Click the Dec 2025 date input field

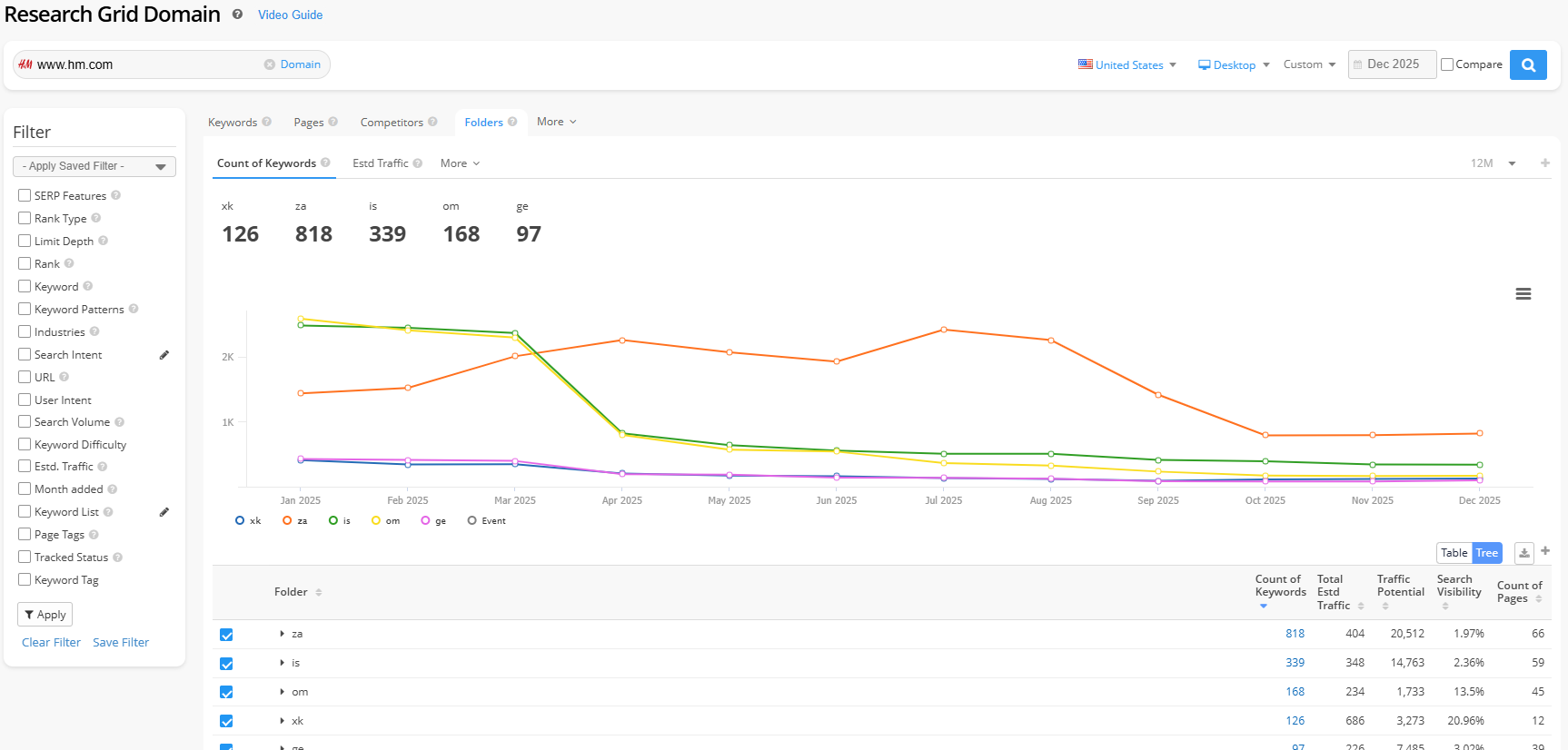pos(1393,64)
